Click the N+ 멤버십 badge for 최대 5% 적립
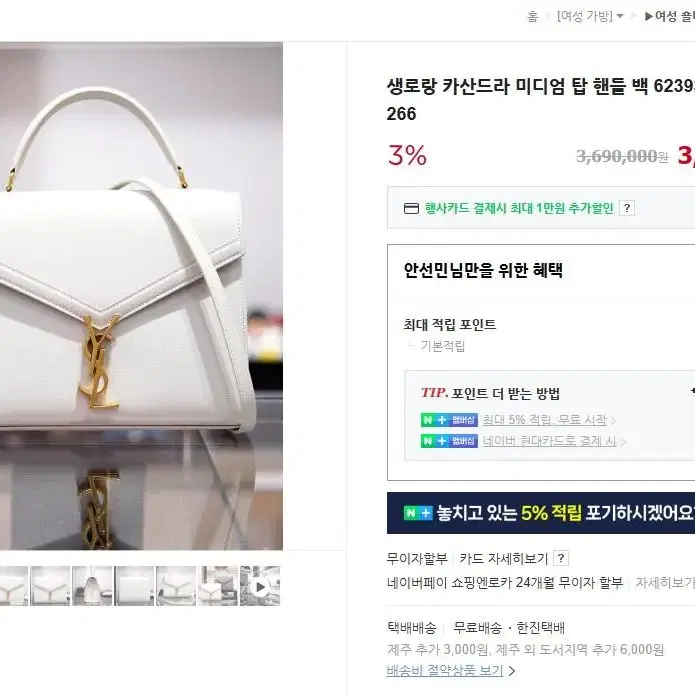Image resolution: width=695 pixels, height=695 pixels. pos(449,420)
